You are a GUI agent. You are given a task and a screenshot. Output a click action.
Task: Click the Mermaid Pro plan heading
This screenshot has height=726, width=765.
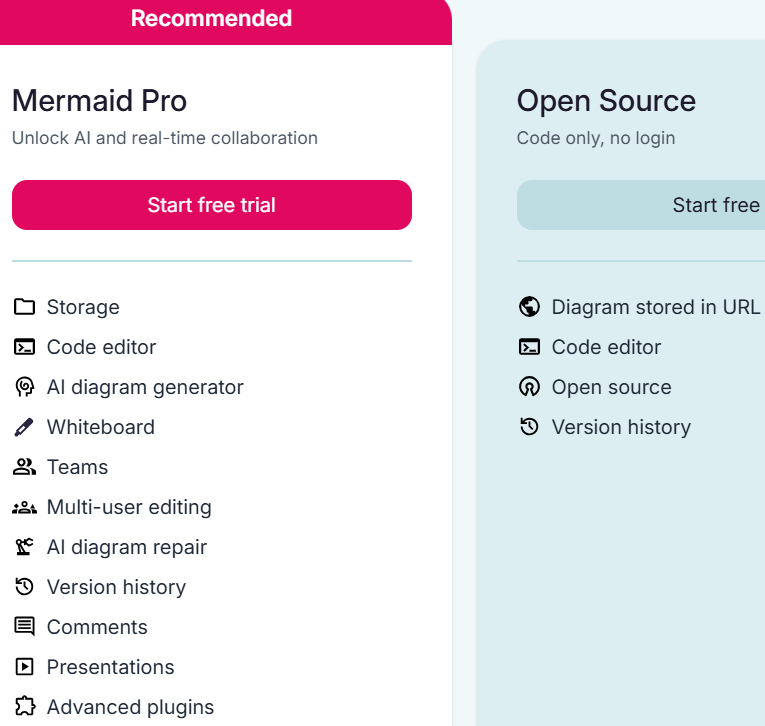tap(100, 101)
